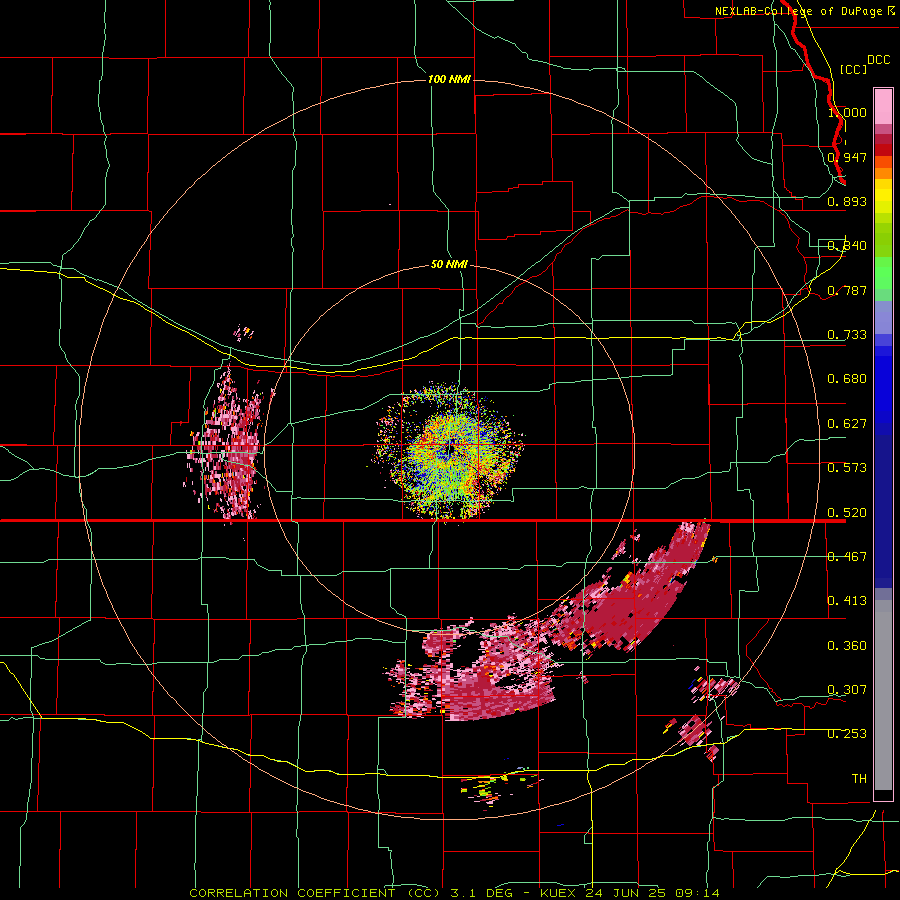900x900 pixels.
Task: Click the 0.360 color scale value
Action: click(x=847, y=646)
